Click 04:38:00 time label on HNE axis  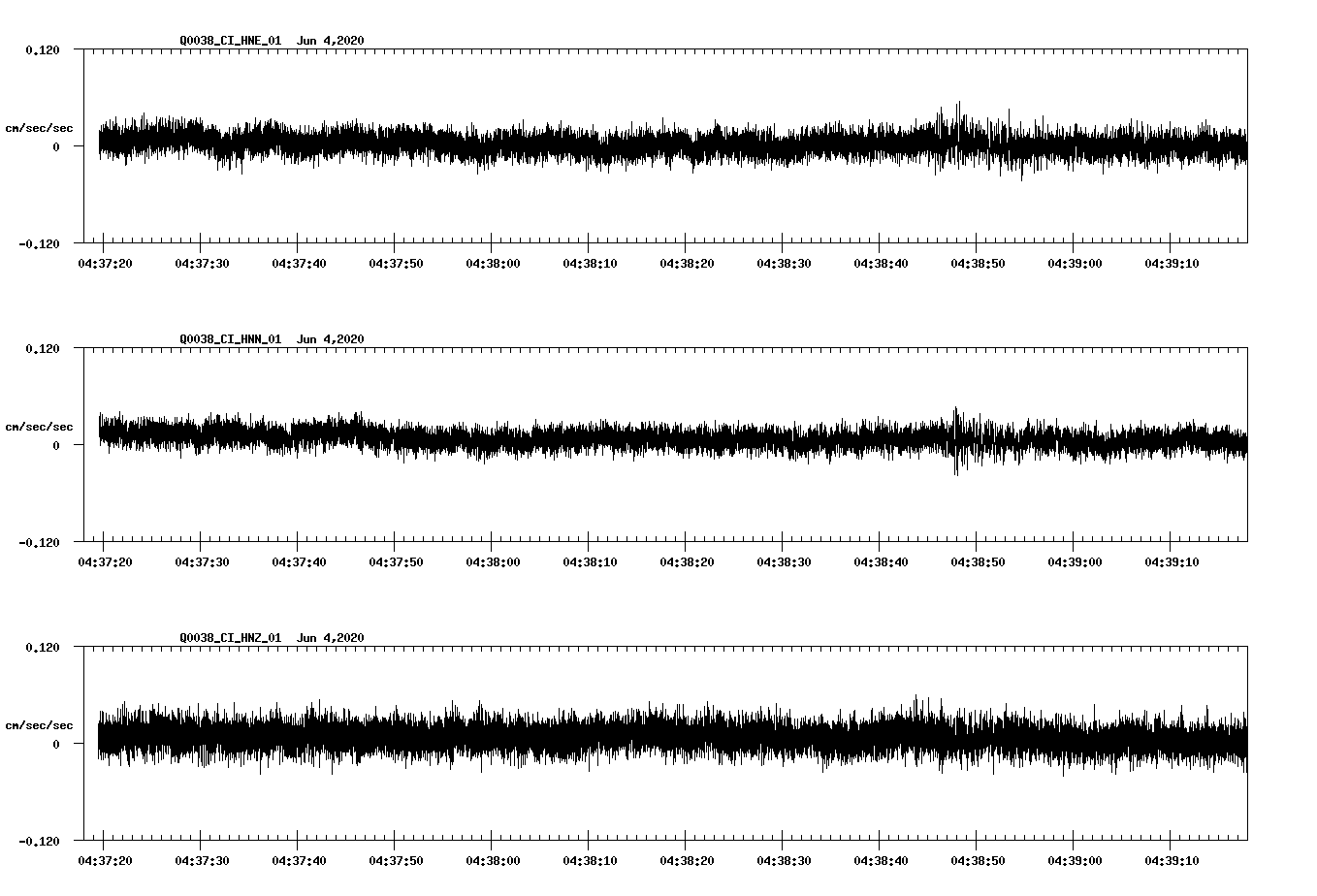point(493,263)
